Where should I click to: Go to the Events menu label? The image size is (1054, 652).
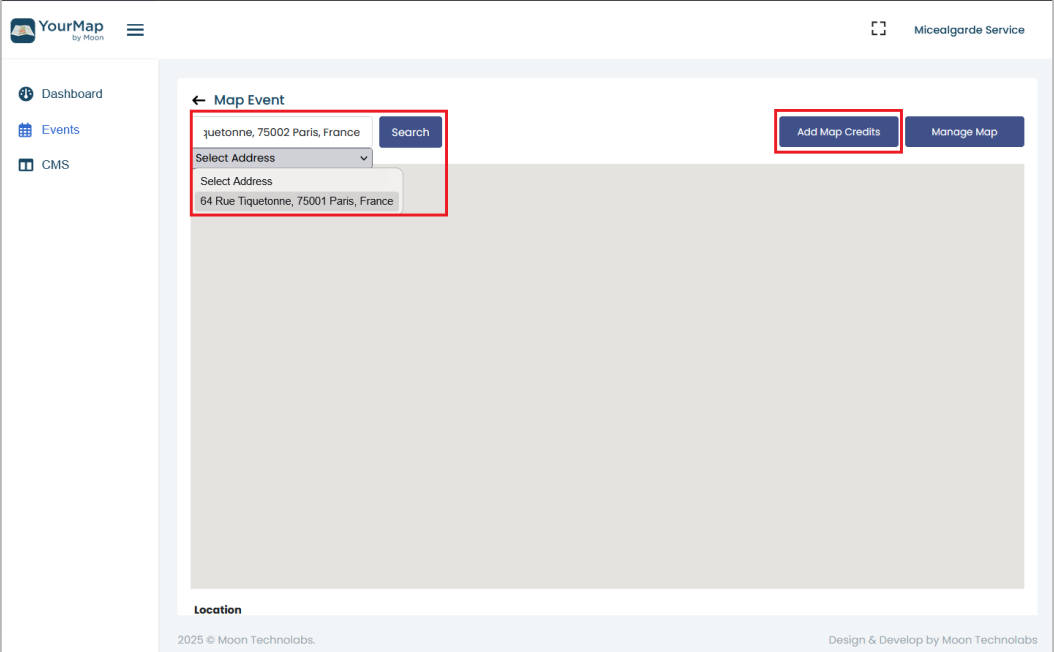(60, 130)
